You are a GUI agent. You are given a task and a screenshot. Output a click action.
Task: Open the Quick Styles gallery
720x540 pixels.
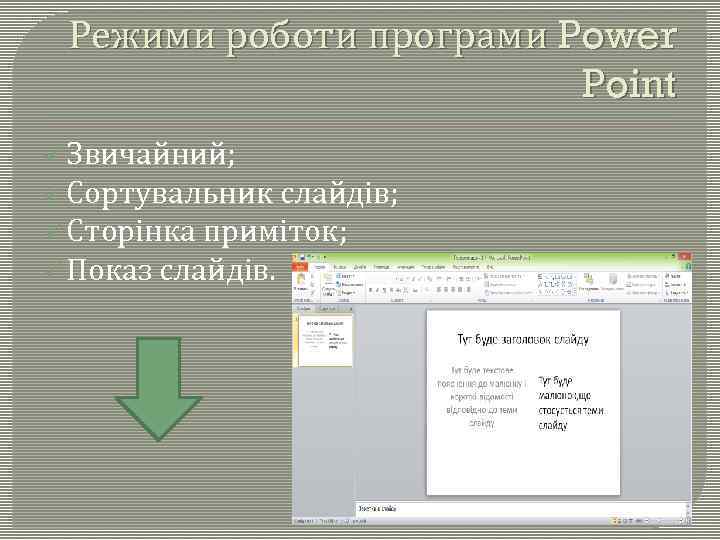[x=613, y=280]
